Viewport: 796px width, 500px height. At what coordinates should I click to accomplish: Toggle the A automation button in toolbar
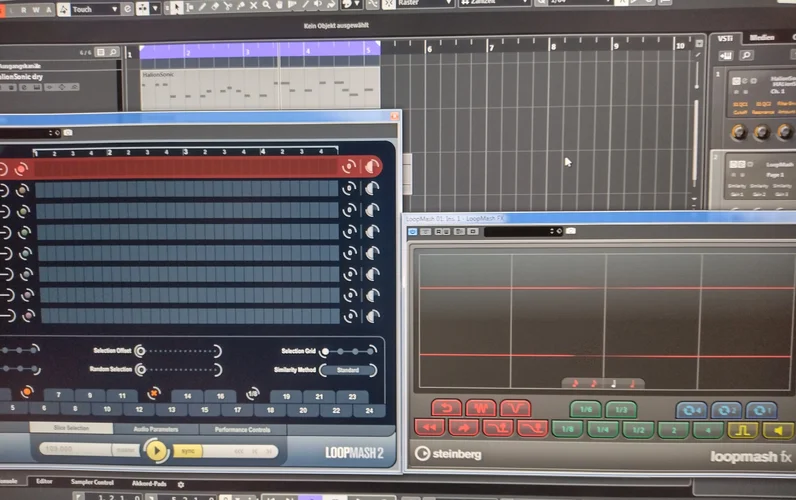pos(49,10)
